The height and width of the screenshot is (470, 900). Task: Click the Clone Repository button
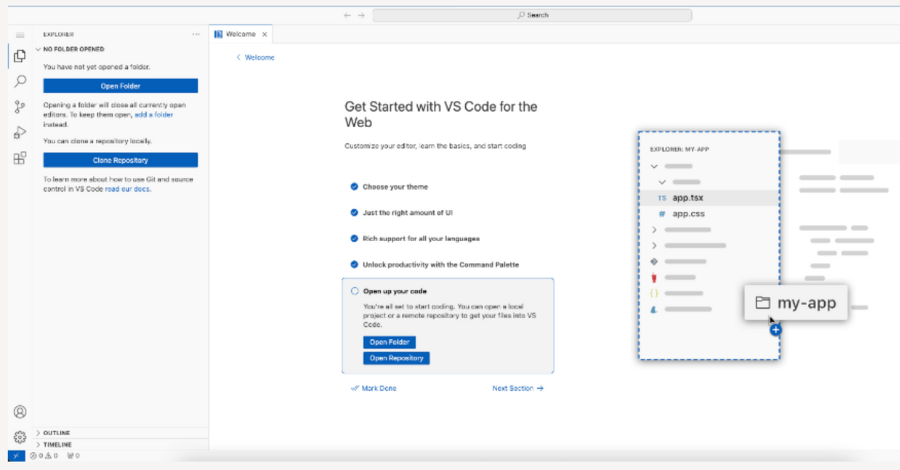(121, 160)
